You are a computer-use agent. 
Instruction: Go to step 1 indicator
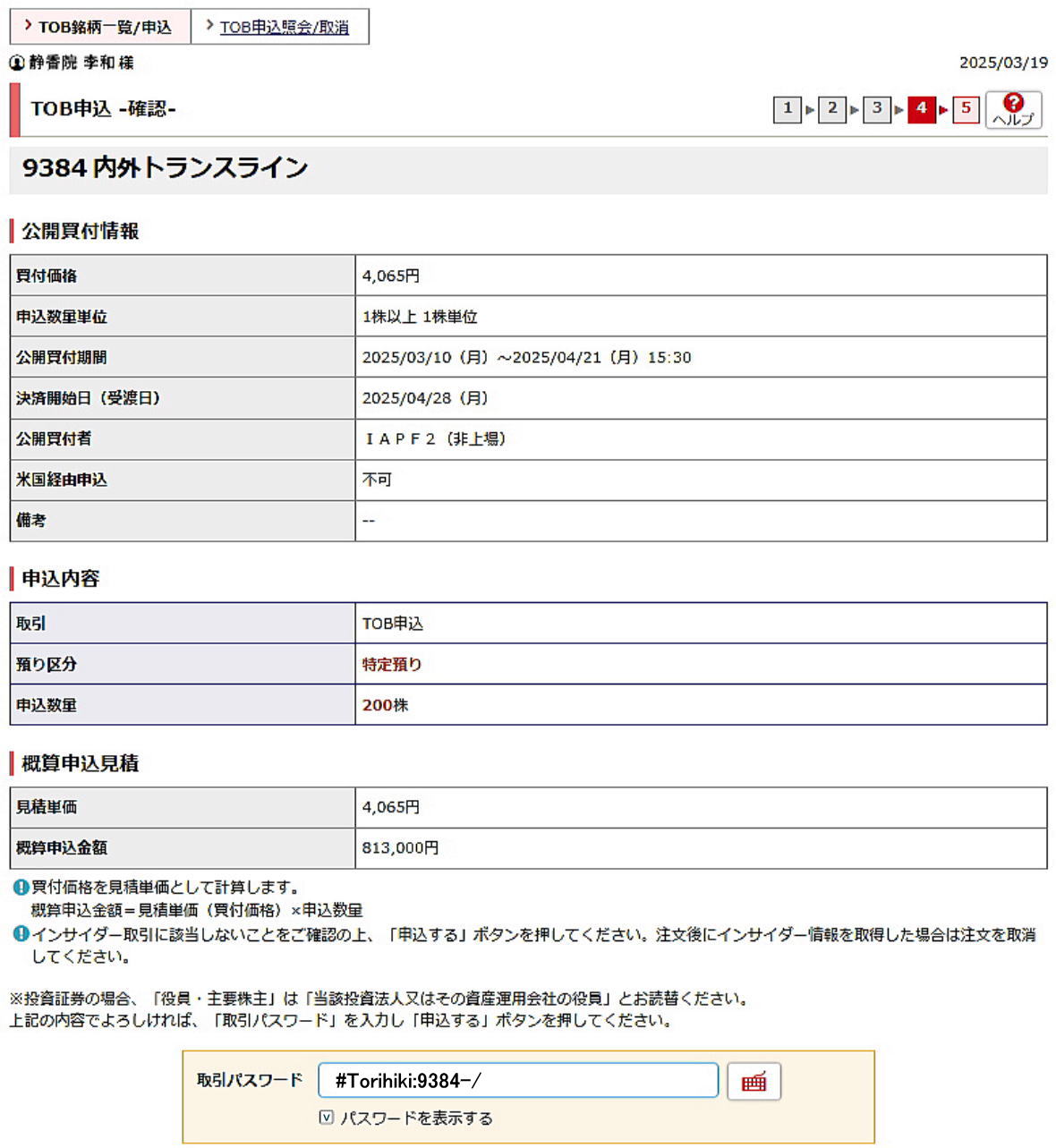click(x=788, y=109)
